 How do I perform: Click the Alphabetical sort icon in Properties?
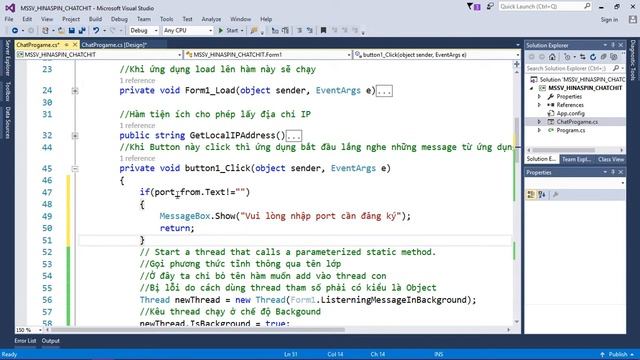coord(542,195)
